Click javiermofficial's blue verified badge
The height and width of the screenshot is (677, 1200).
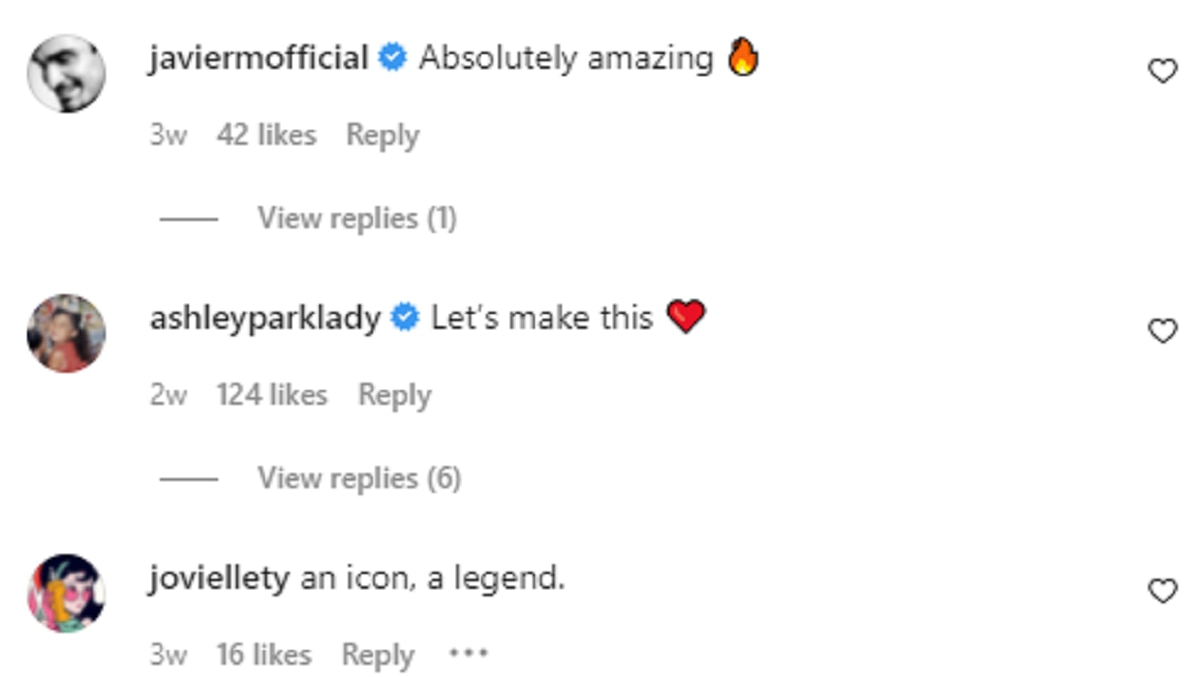coord(393,59)
